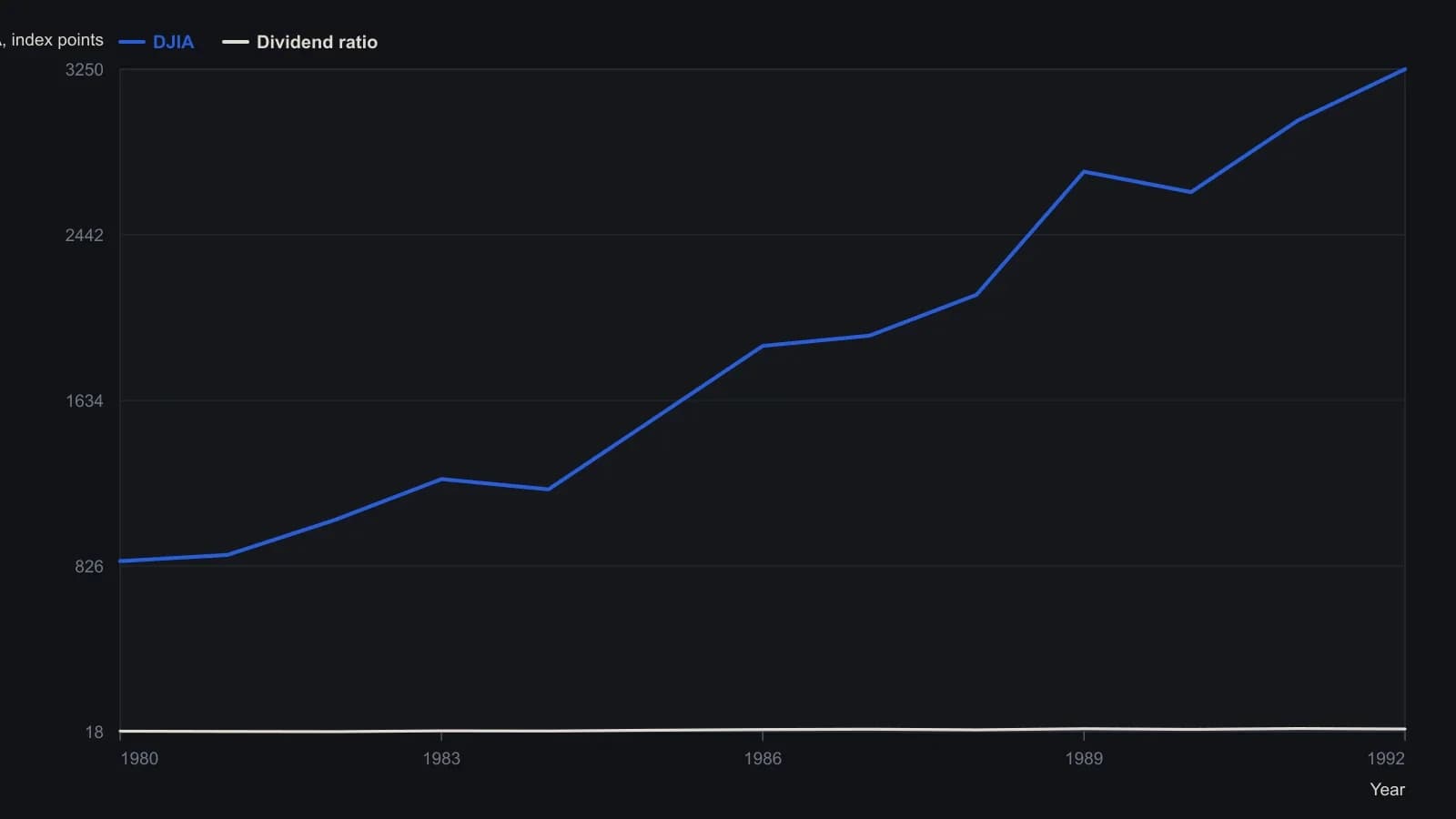Click the 18 y-axis label

coord(95,733)
